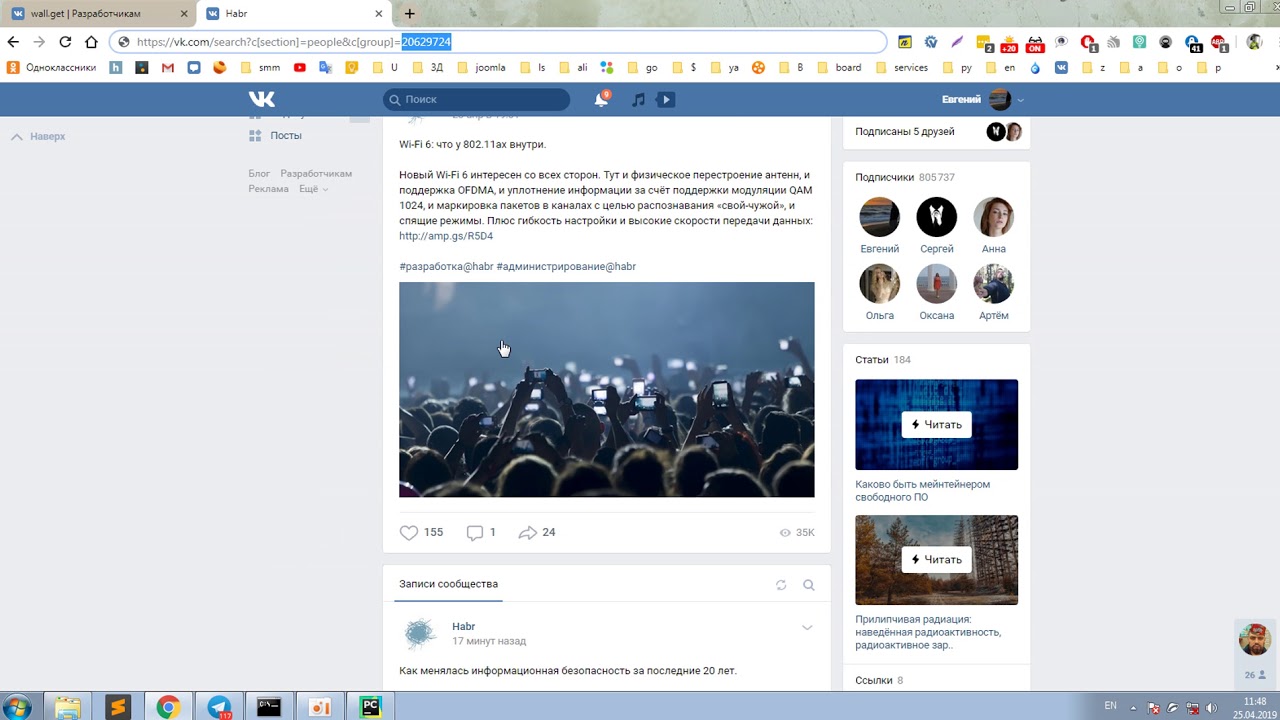Expand the user menu next to Евгений
The image size is (1280, 720).
(x=1020, y=100)
